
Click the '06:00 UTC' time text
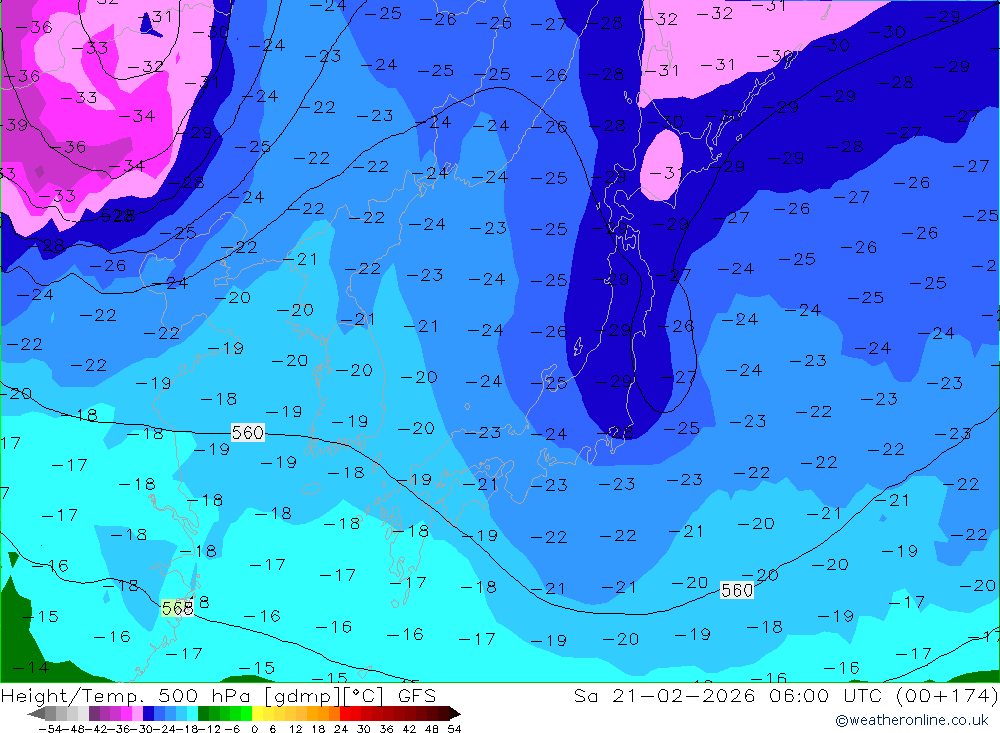pyautogui.click(x=825, y=695)
